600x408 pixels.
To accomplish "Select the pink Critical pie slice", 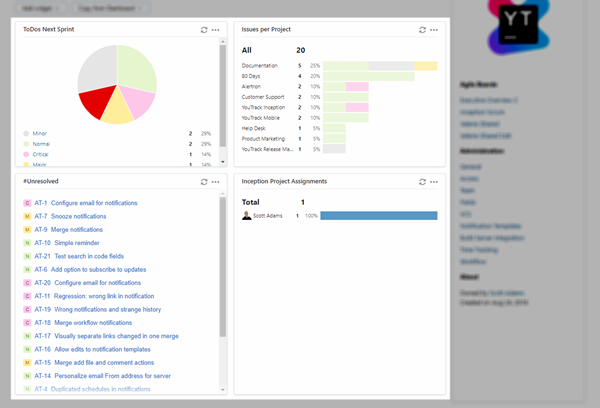I will 137,101.
